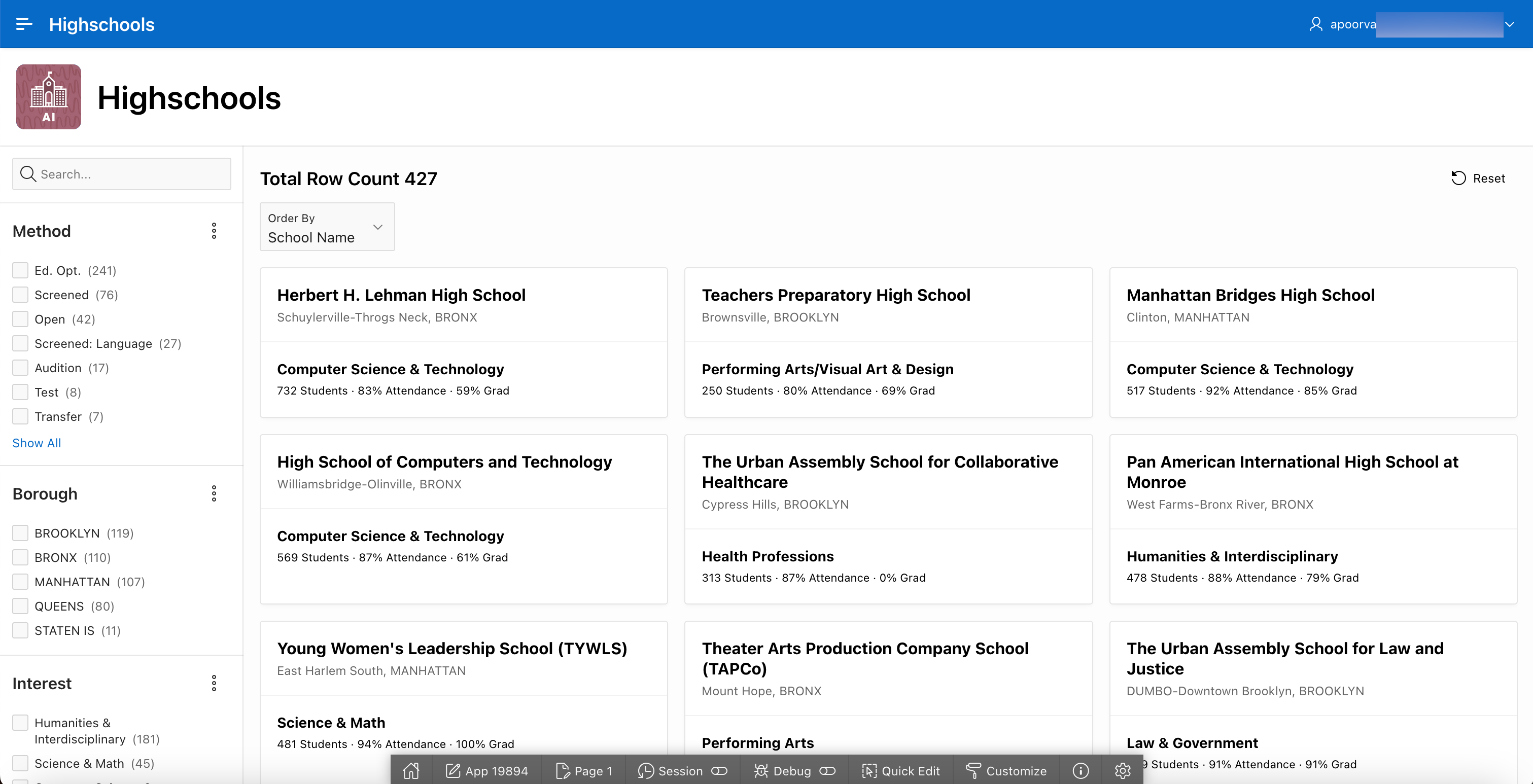
Task: Toggle the Debug switch in developer toolbar
Action: 828,771
